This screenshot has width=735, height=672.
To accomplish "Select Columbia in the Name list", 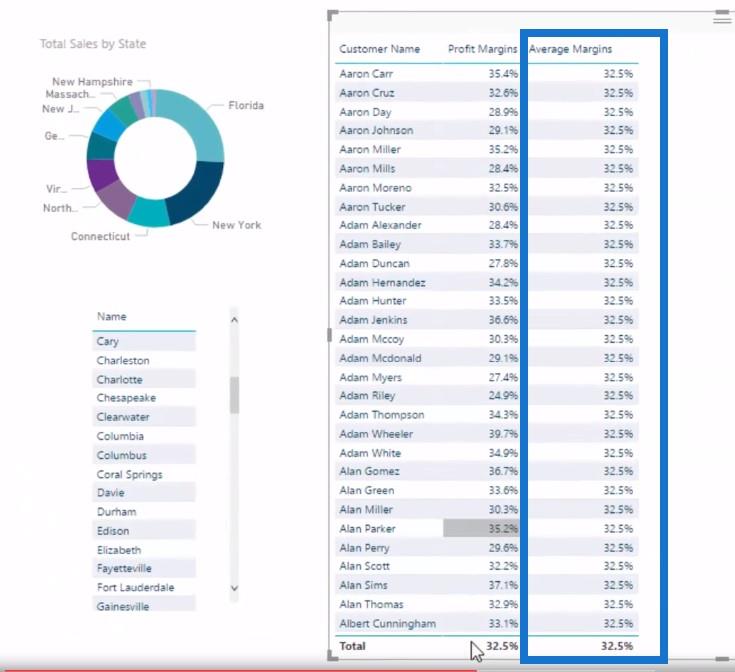I will (x=143, y=436).
